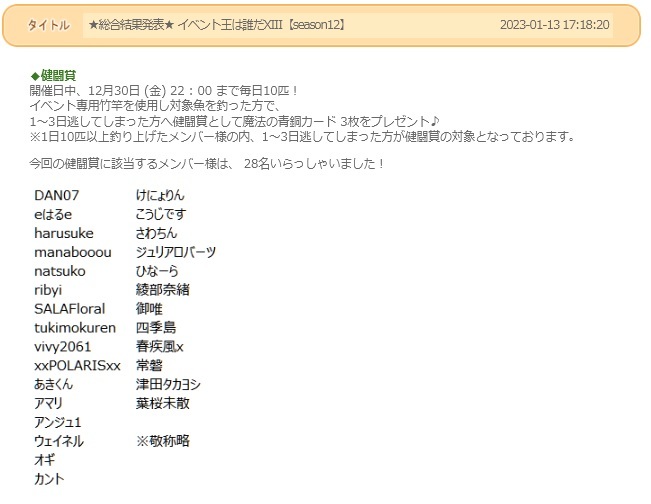Click the timestamp 2023-01-13 17:18:20

[554, 25]
